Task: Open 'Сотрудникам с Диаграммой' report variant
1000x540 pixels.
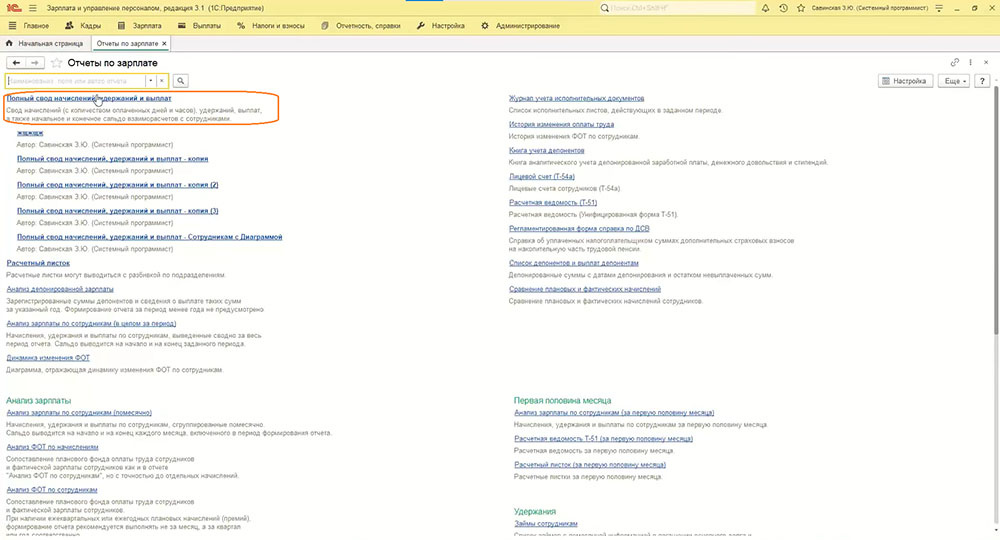Action: click(149, 237)
